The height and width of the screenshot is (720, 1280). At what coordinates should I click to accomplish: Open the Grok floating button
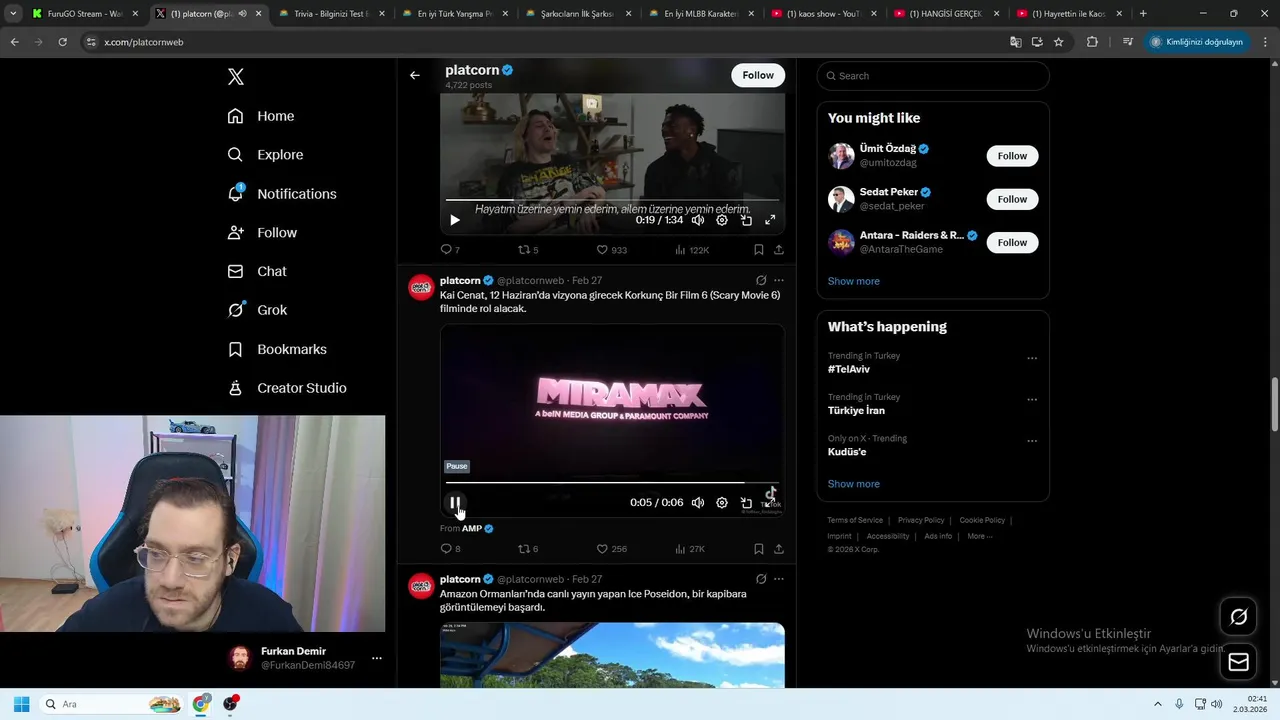coord(1238,617)
